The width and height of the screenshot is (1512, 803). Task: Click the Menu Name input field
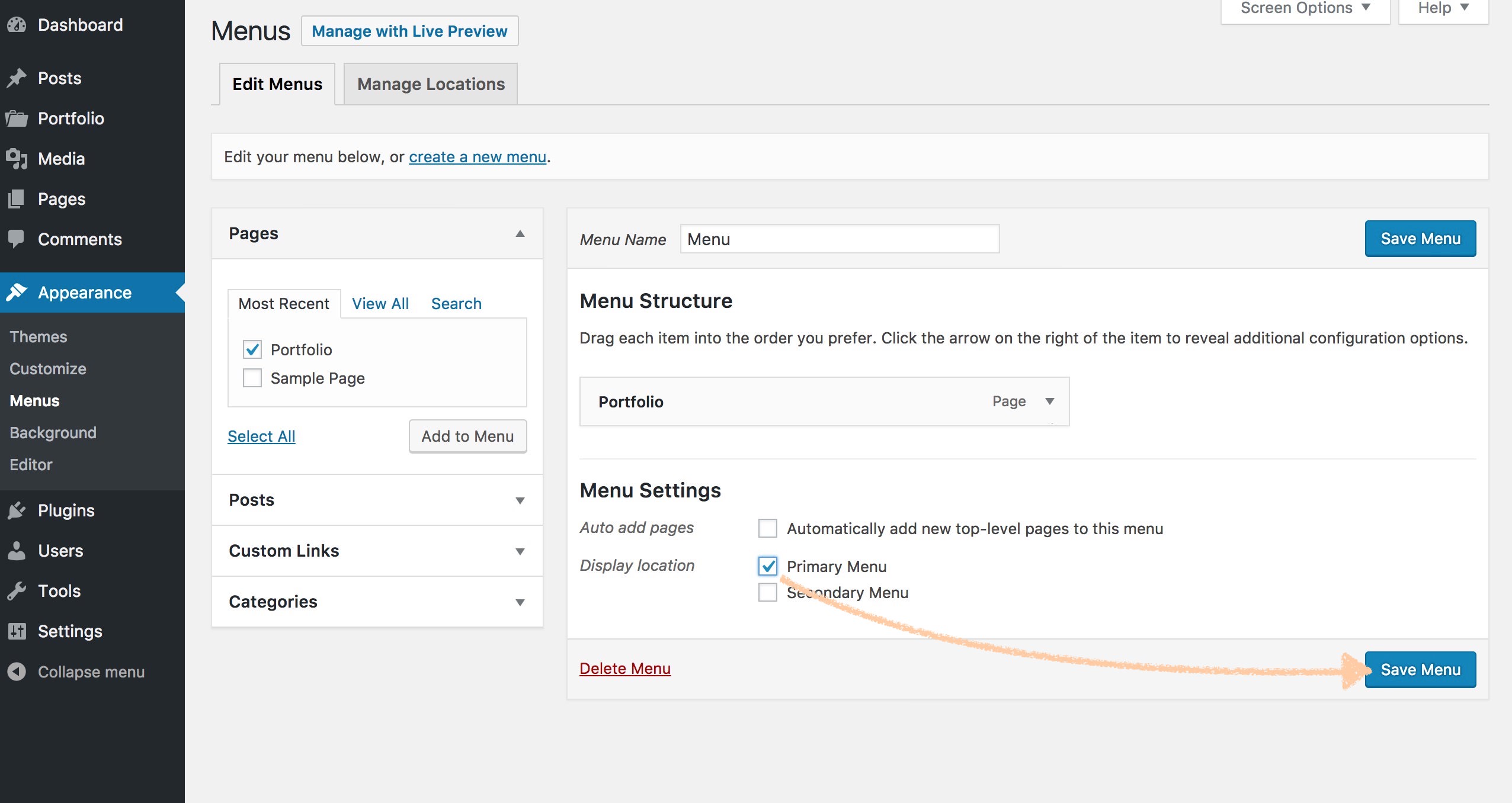click(x=840, y=239)
